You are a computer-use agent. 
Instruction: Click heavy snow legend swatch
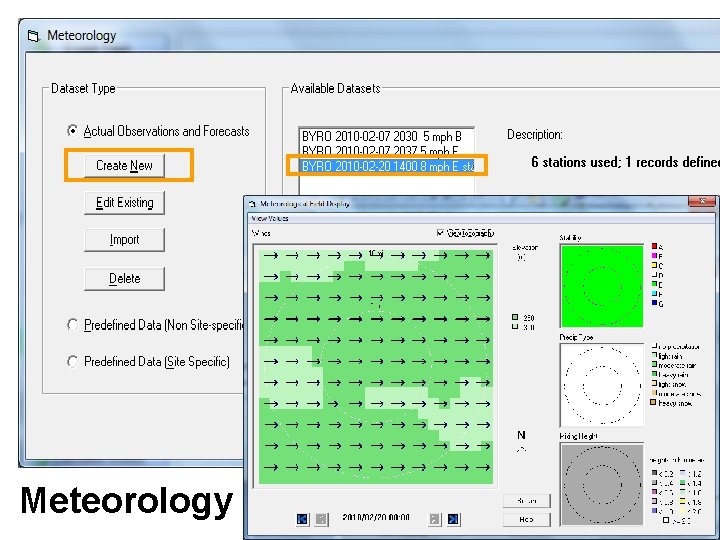(653, 403)
